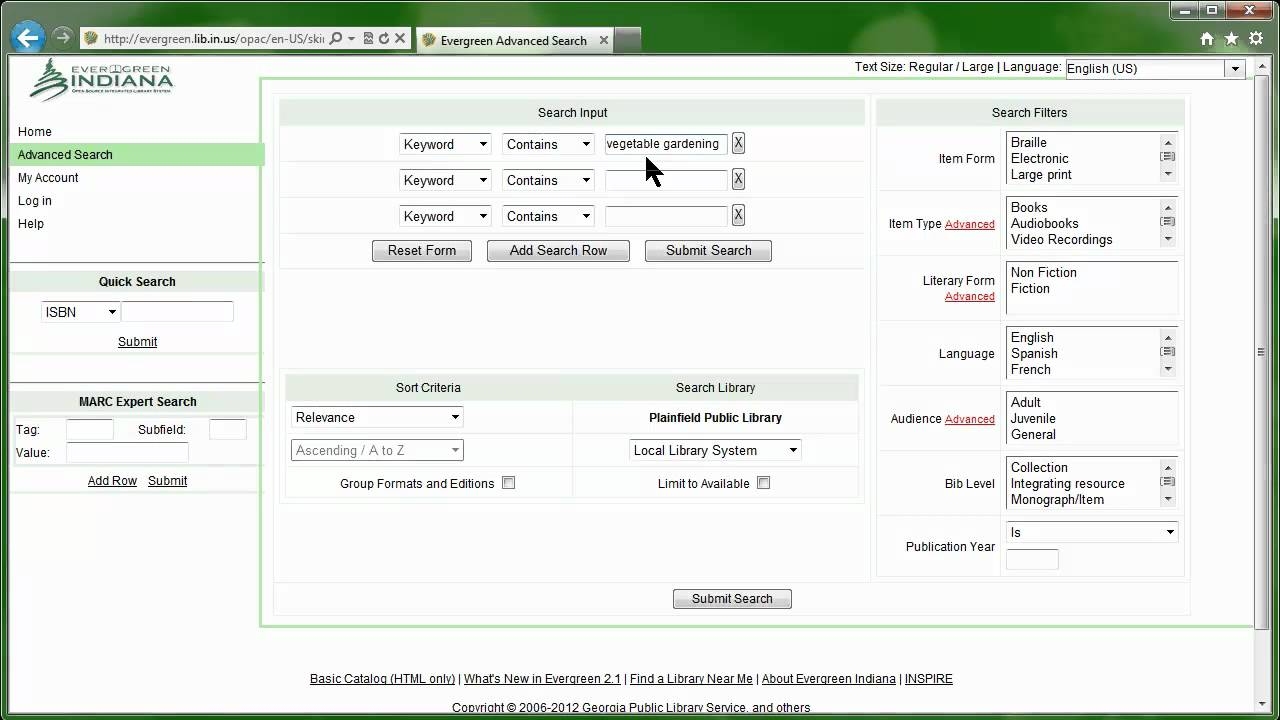Open Publication Year Is dropdown
Screen dimensions: 1280x720
coord(1092,532)
